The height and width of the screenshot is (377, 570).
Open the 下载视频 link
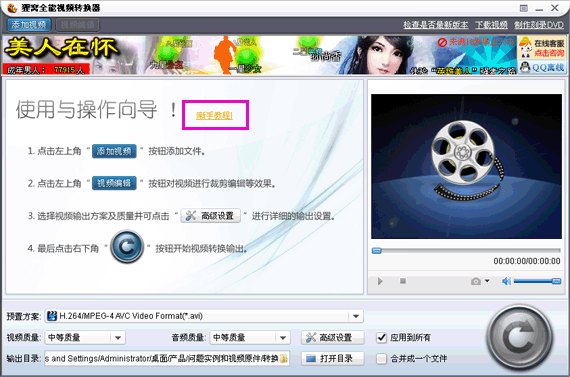[491, 25]
